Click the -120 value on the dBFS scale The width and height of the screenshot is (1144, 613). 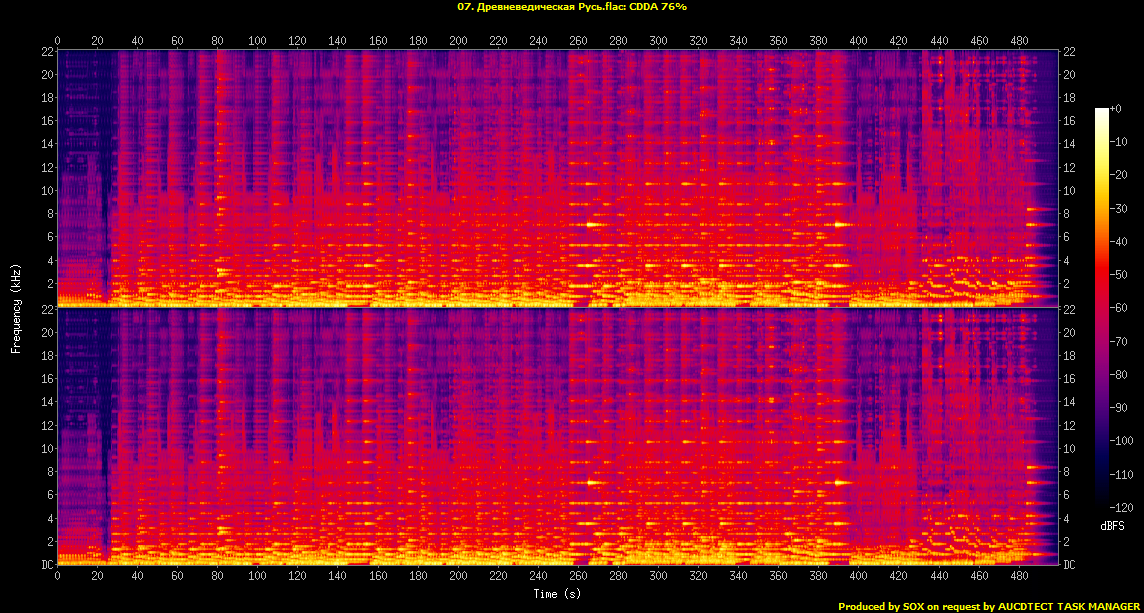[1125, 508]
